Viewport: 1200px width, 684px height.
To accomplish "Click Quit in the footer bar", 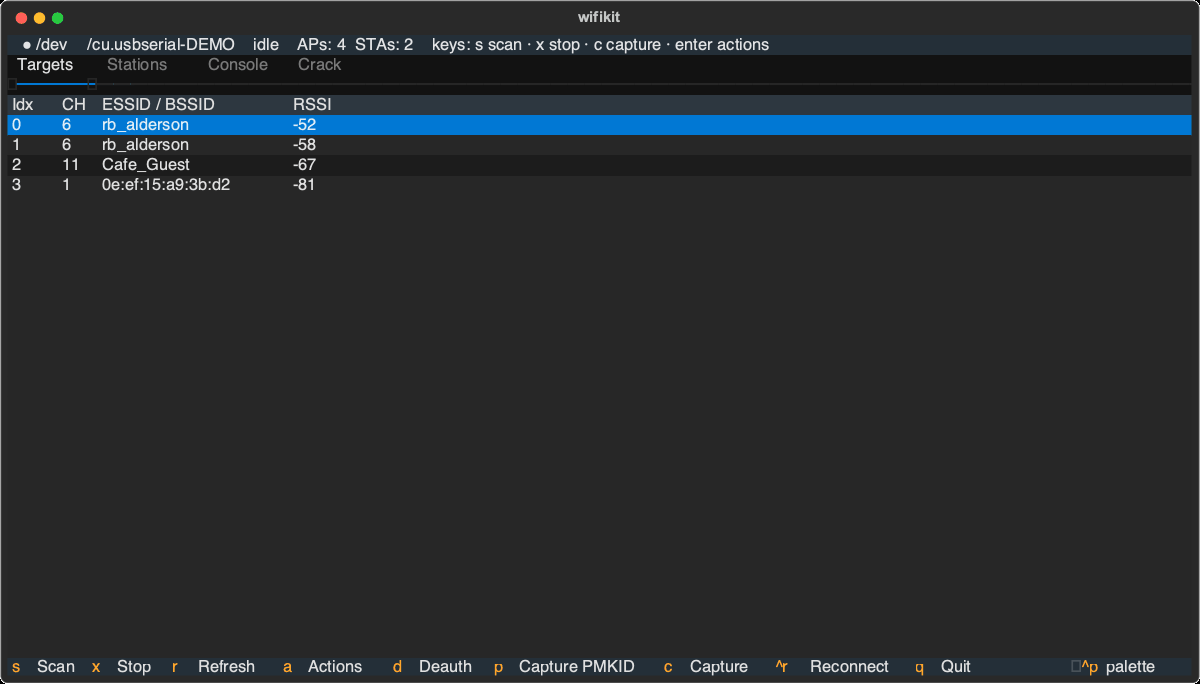I will click(943, 666).
